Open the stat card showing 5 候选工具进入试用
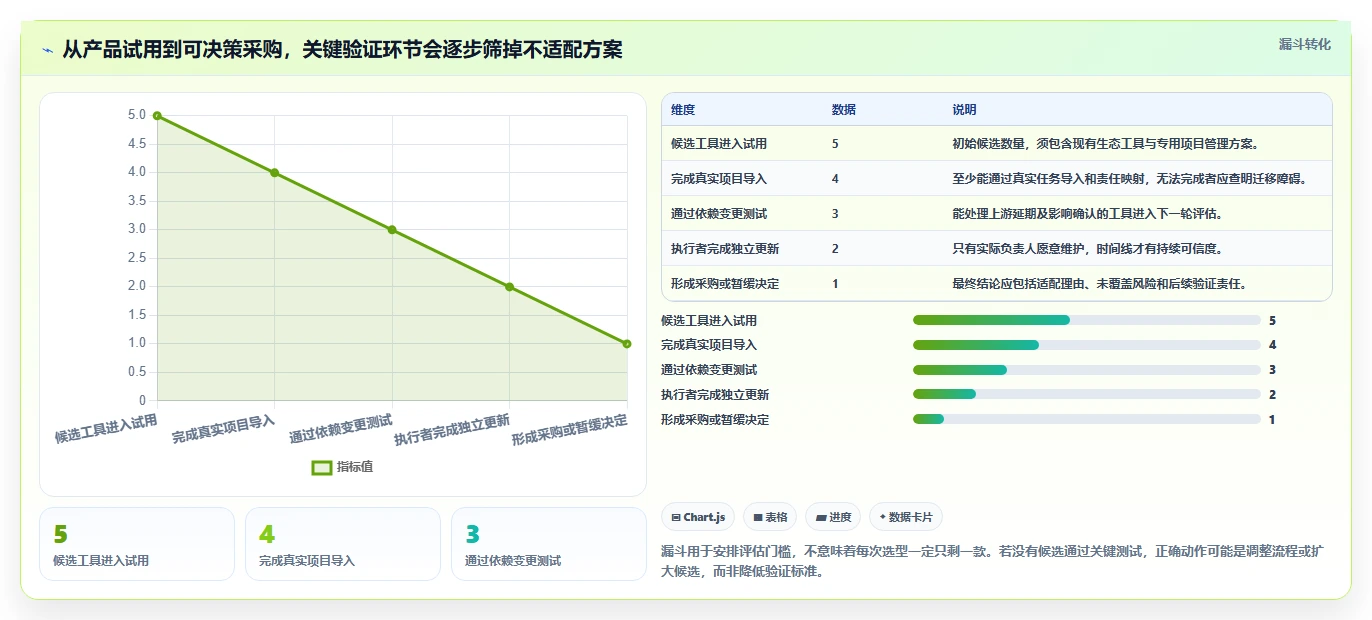The width and height of the screenshot is (1372, 620). point(137,544)
